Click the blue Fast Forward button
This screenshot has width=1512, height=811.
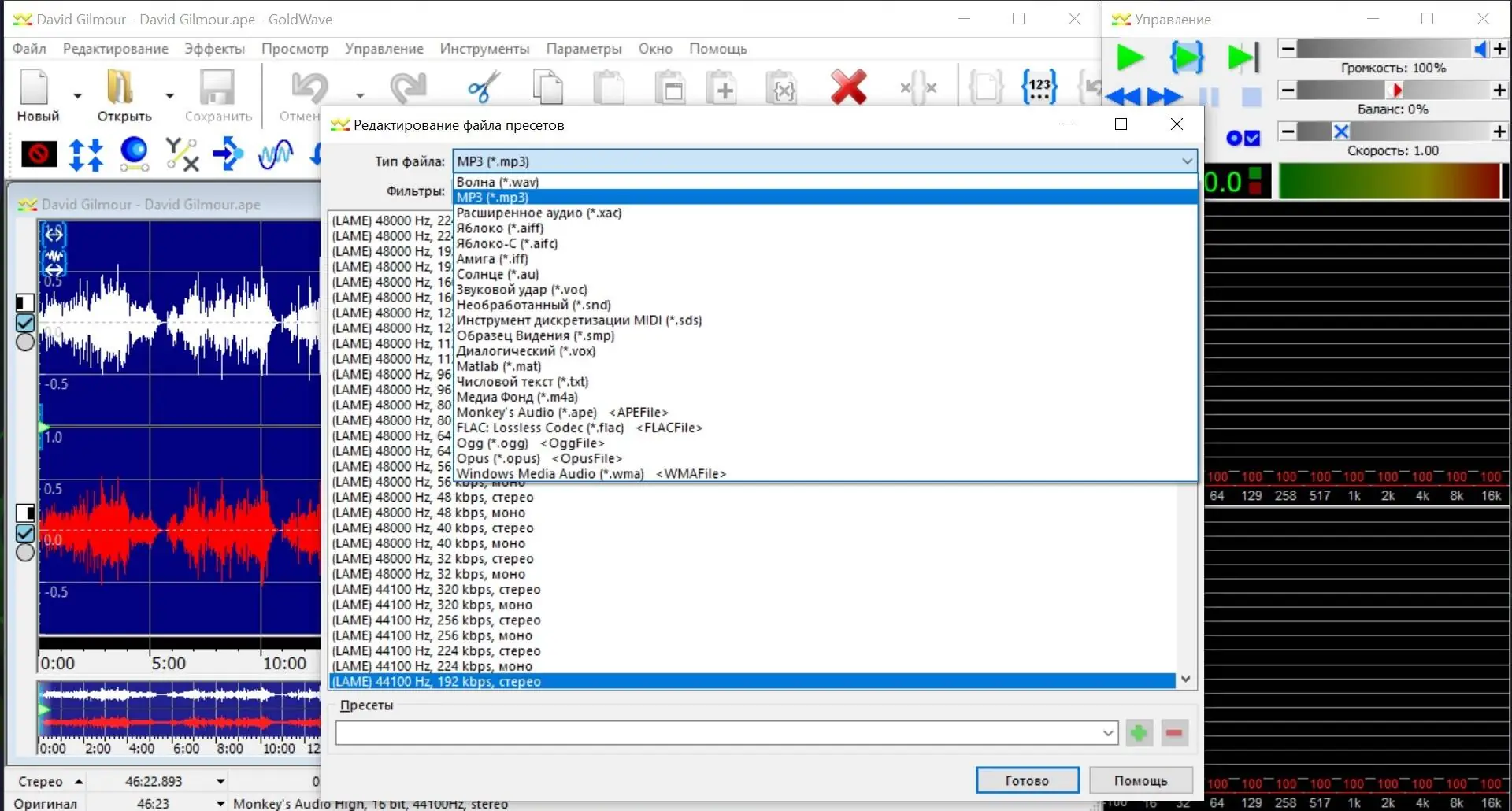click(x=1165, y=97)
